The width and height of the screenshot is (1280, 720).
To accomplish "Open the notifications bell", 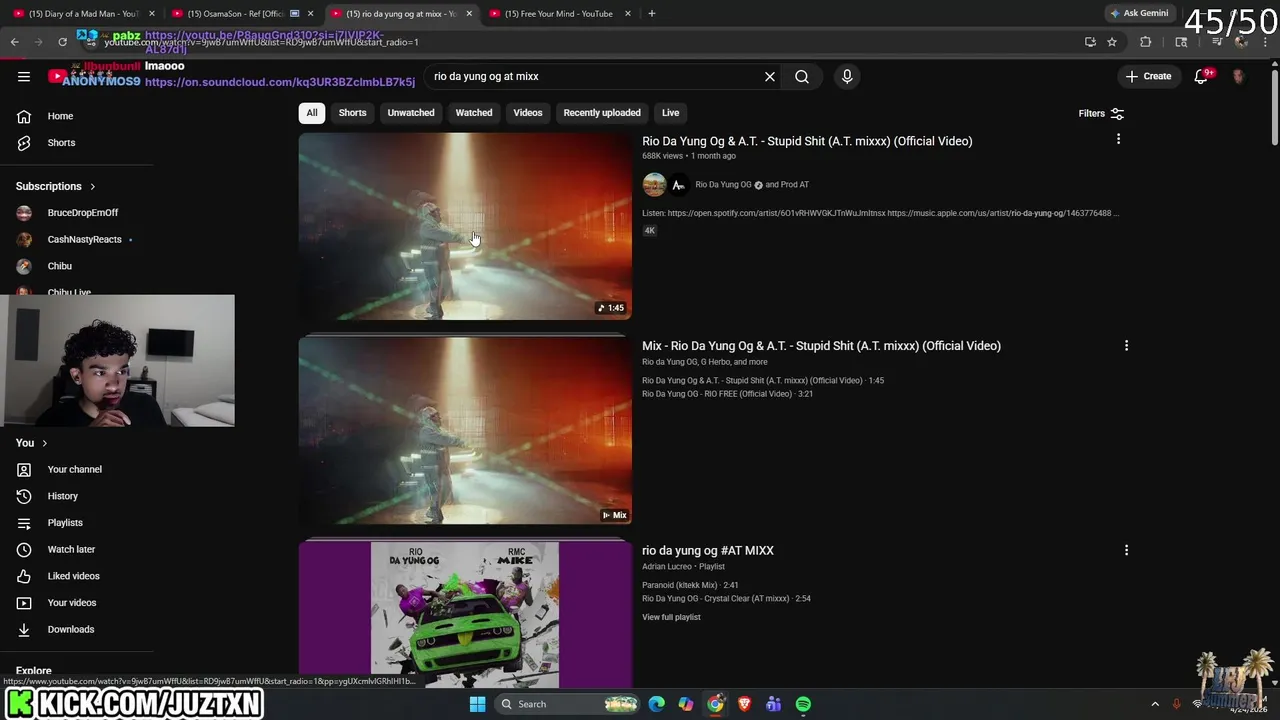I will point(1201,76).
